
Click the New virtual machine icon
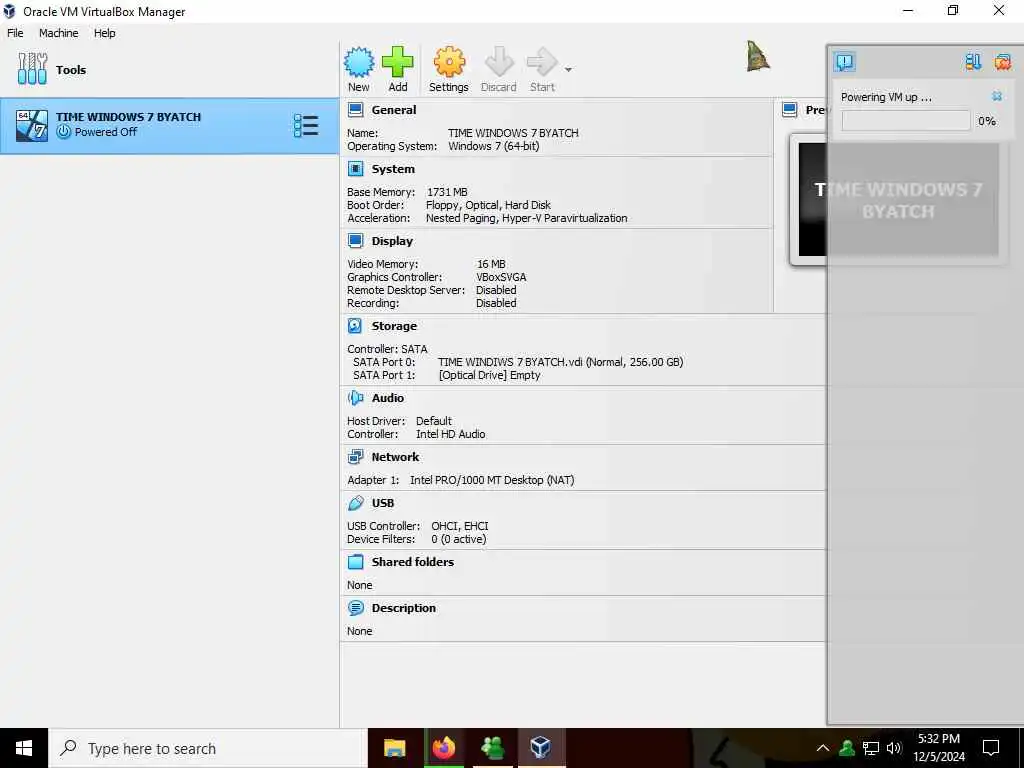coord(359,63)
